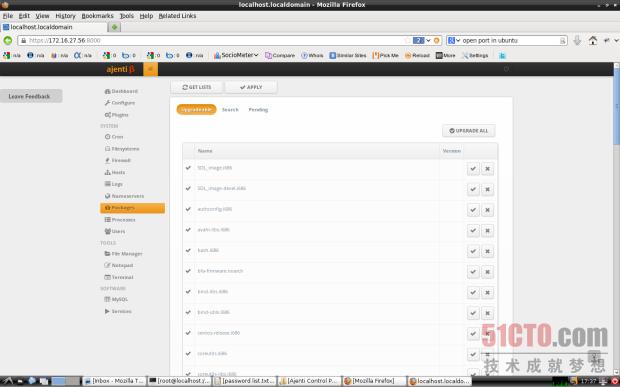Click Similar Sites toolbar item
This screenshot has width=620, height=387.
click(348, 56)
